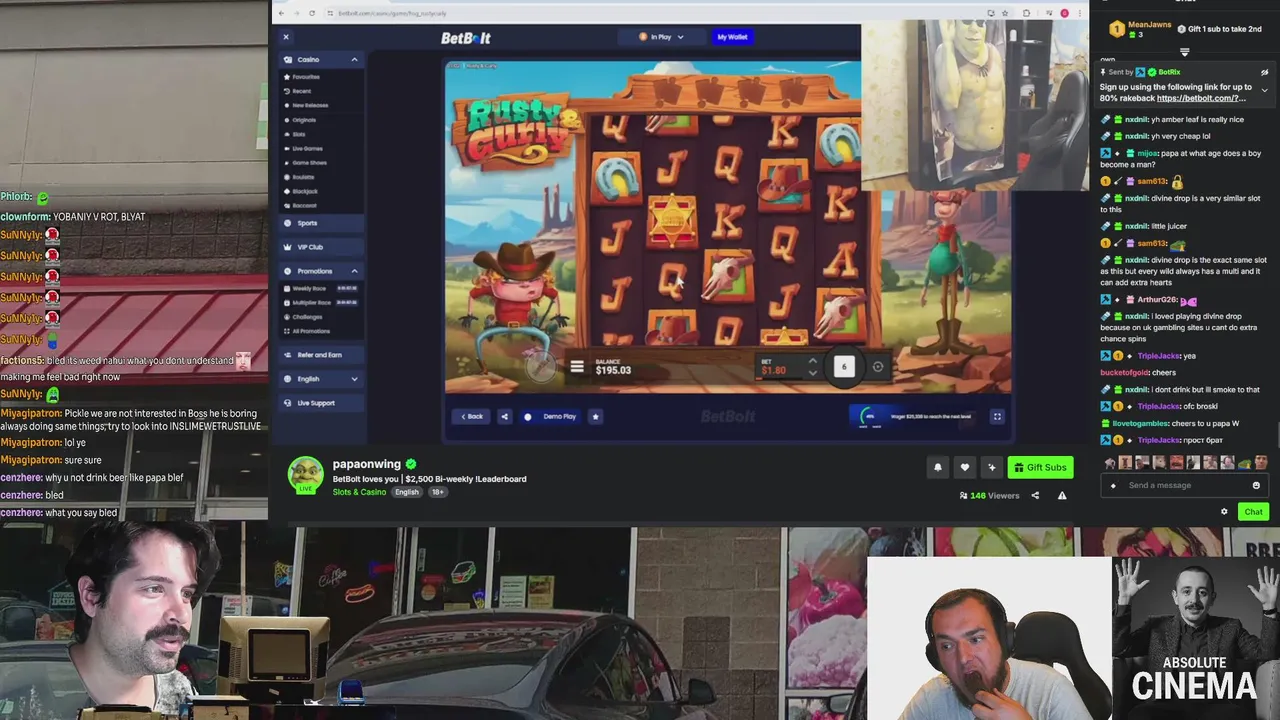The image size is (1280, 720).
Task: Send message with Chat button
Action: (x=1253, y=511)
